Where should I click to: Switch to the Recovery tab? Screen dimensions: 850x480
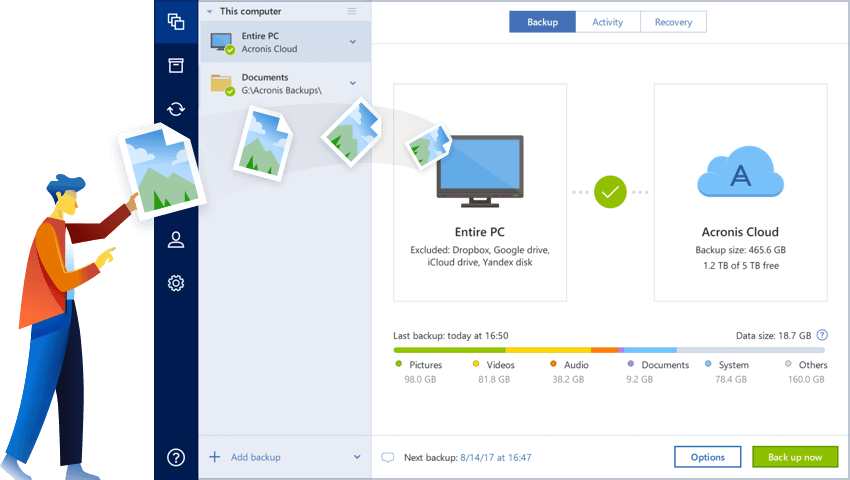click(673, 22)
